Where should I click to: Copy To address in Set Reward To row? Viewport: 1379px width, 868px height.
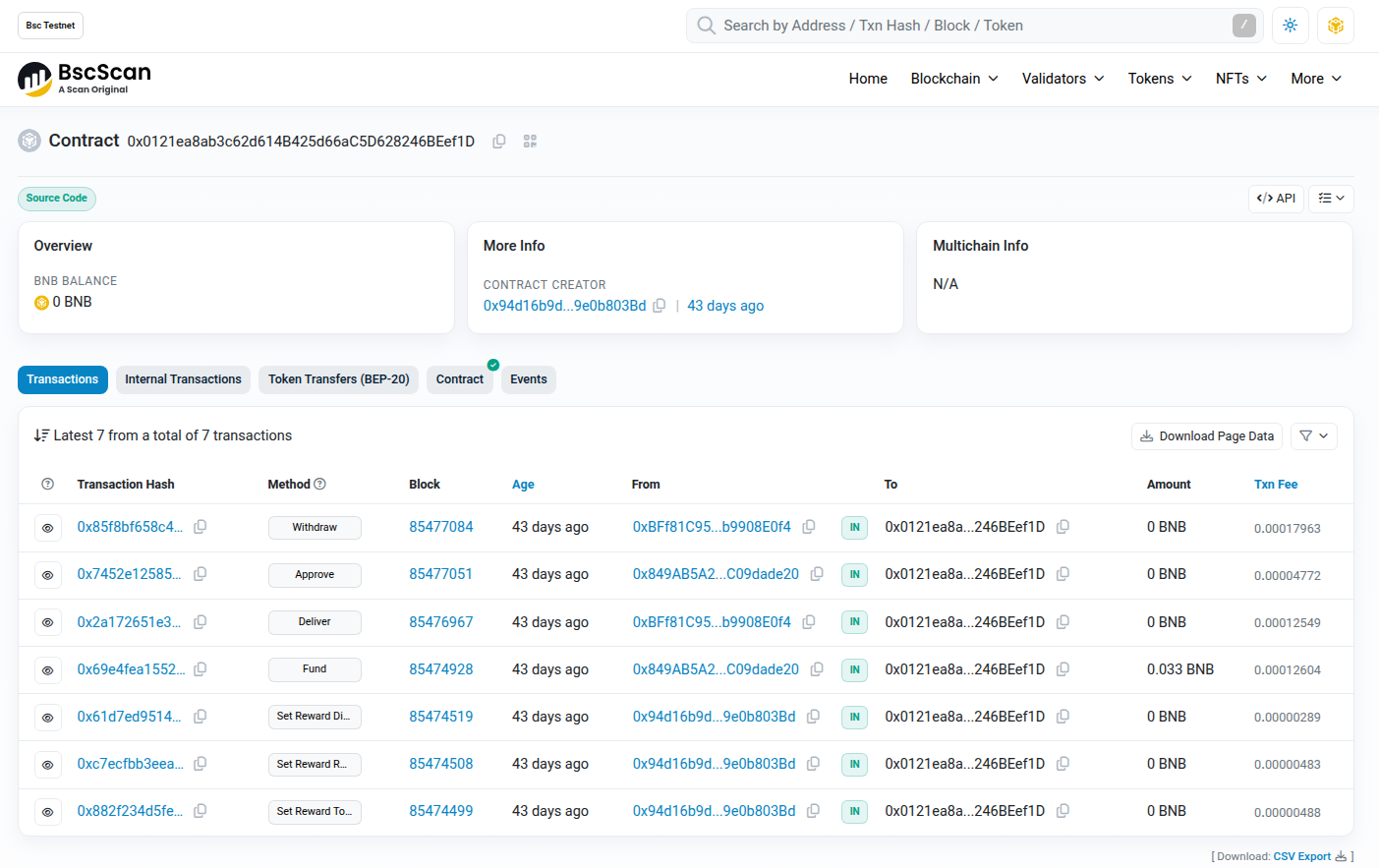coord(1063,811)
